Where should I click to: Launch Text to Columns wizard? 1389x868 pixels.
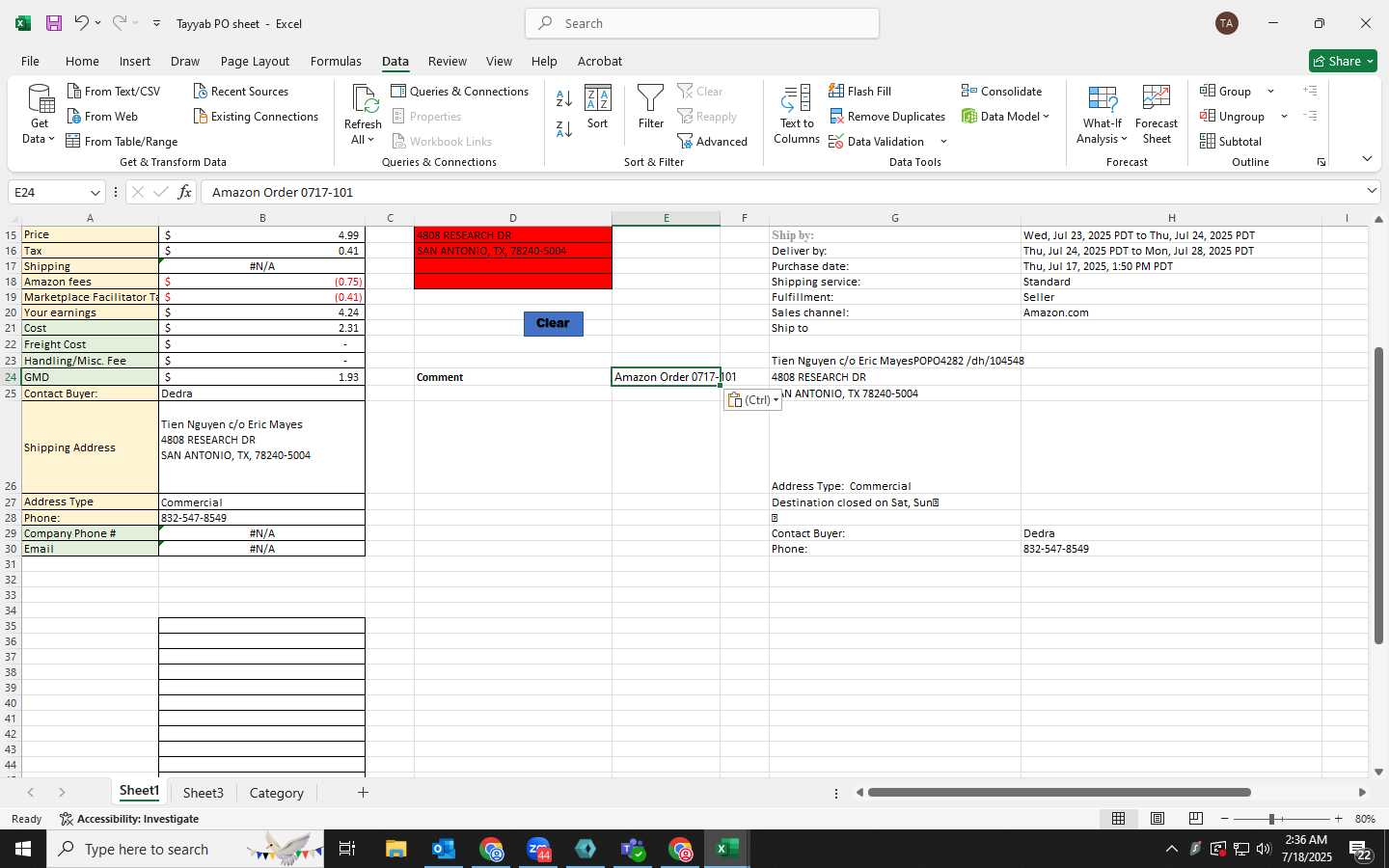(797, 115)
